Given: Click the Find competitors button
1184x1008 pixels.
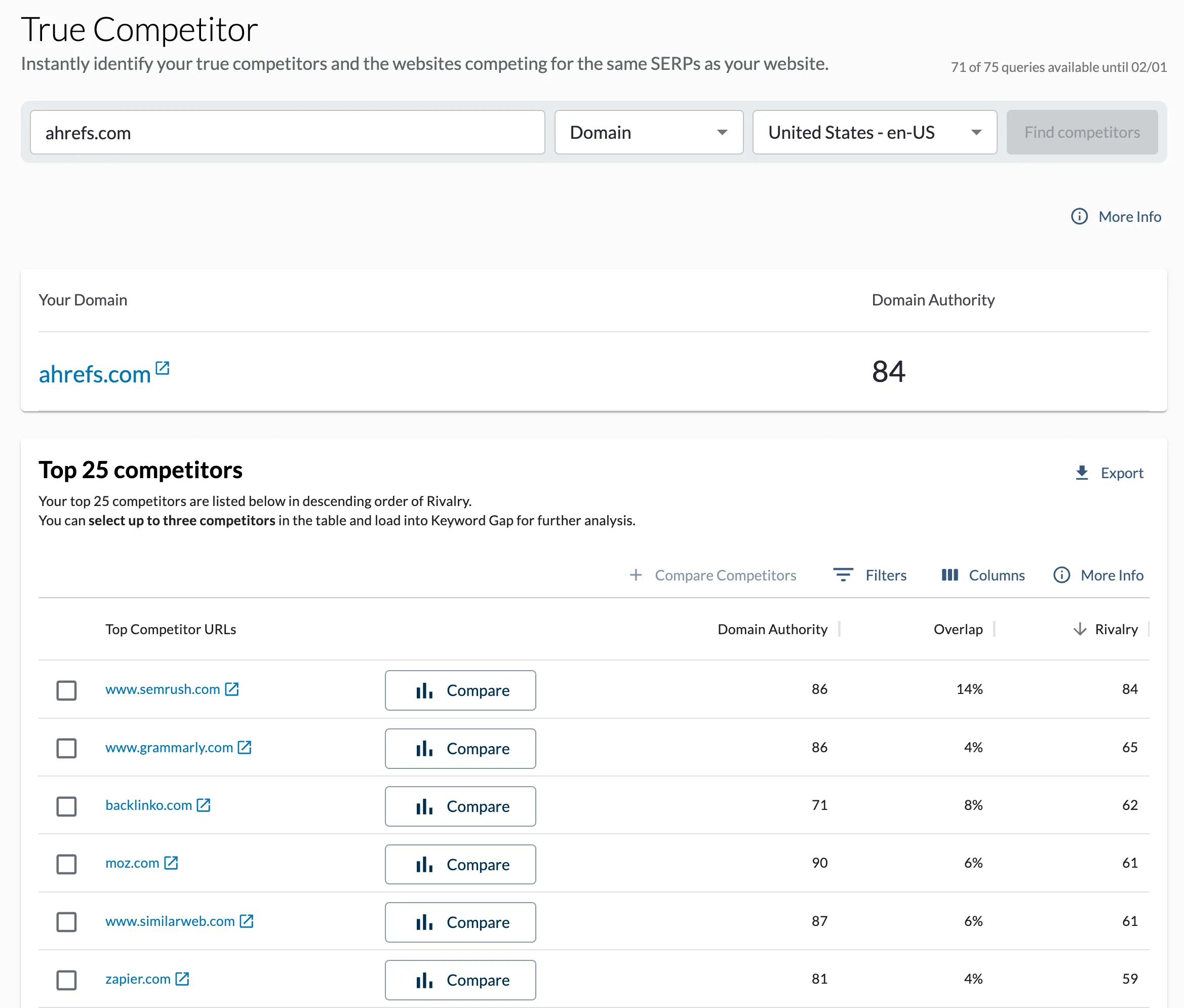Looking at the screenshot, I should 1082,133.
